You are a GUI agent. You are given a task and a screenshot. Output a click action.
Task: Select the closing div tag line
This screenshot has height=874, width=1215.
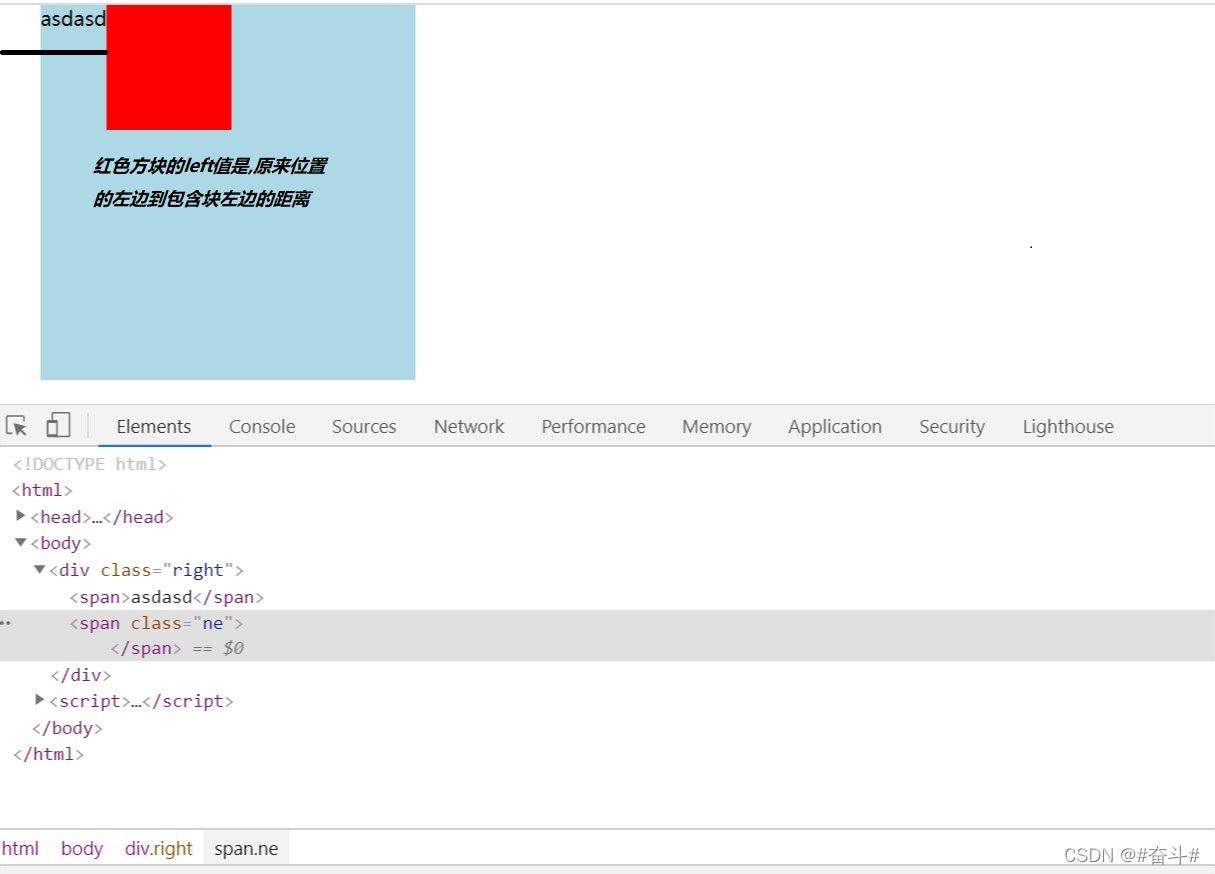pos(80,675)
